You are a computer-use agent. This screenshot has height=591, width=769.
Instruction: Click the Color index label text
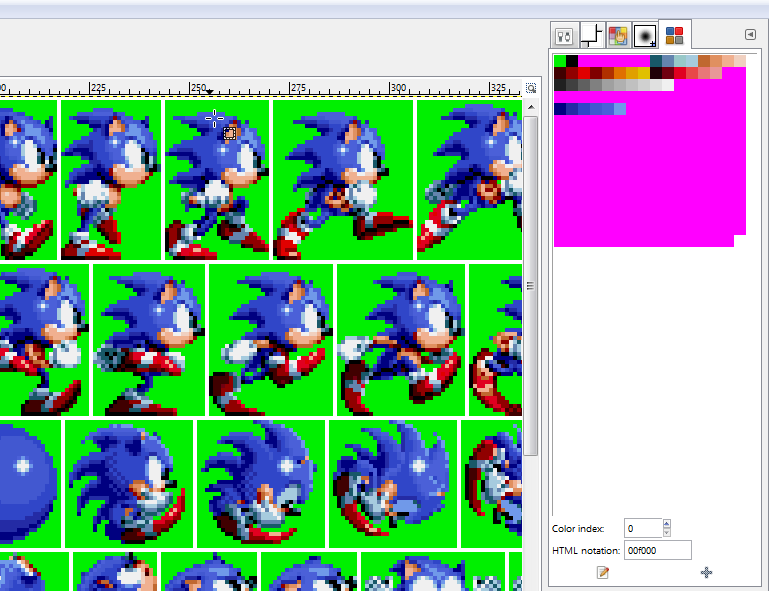click(x=578, y=529)
